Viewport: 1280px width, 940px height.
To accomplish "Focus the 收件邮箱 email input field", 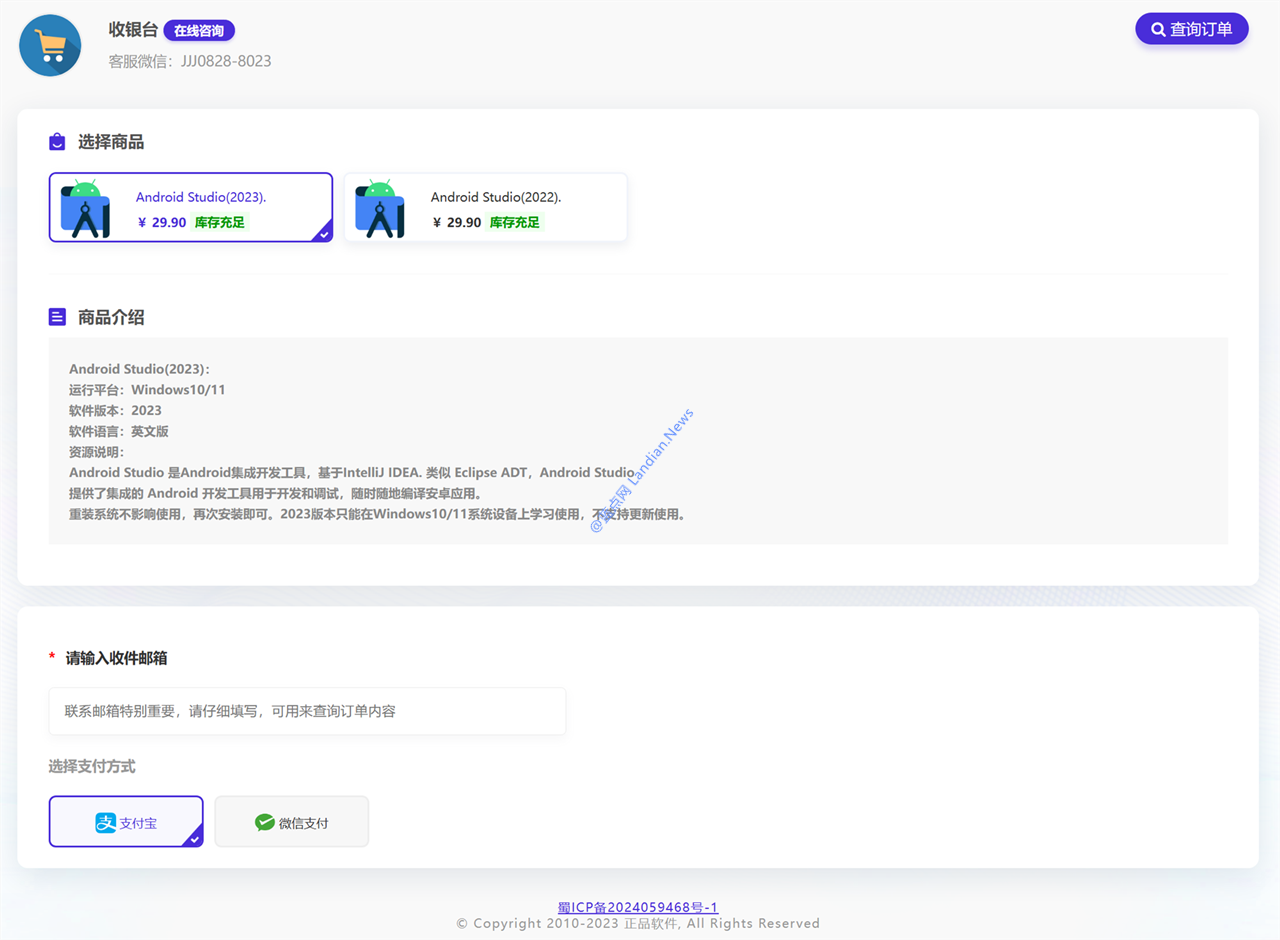I will pos(307,711).
